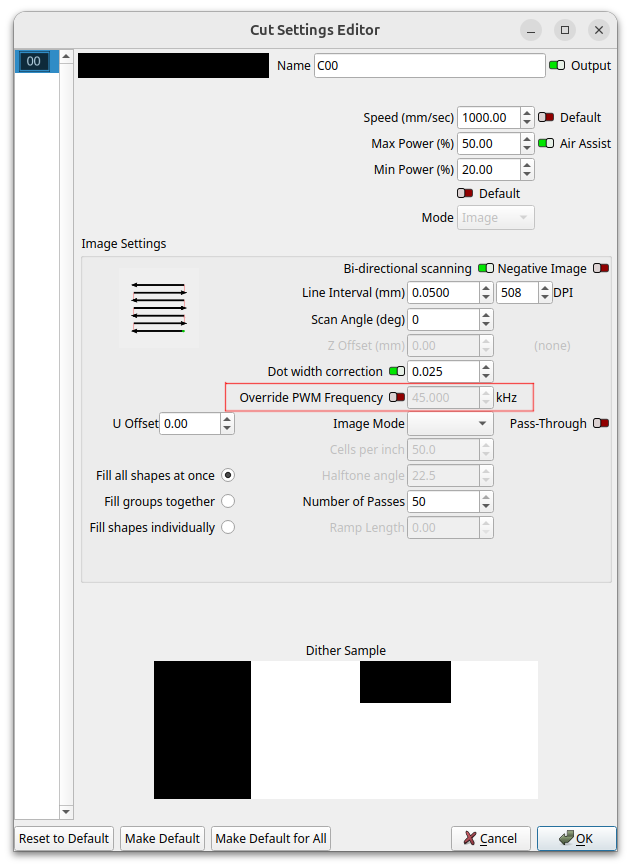Image resolution: width=631 pixels, height=868 pixels.
Task: Toggle the Output switch
Action: tap(557, 65)
